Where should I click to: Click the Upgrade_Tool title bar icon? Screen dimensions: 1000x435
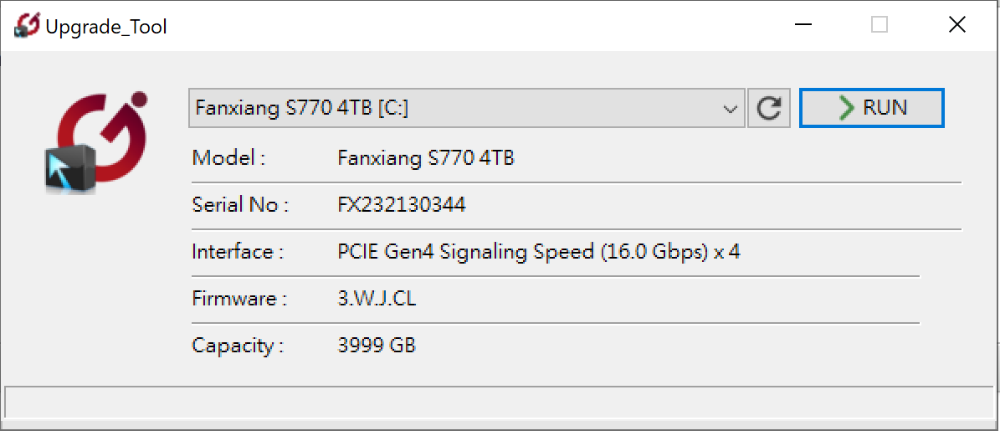click(27, 27)
